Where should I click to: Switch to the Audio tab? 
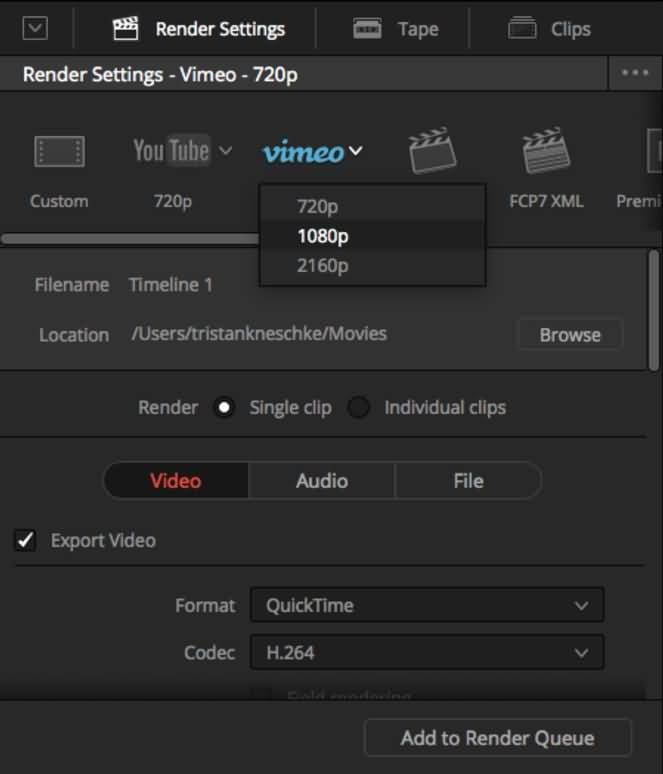click(322, 481)
